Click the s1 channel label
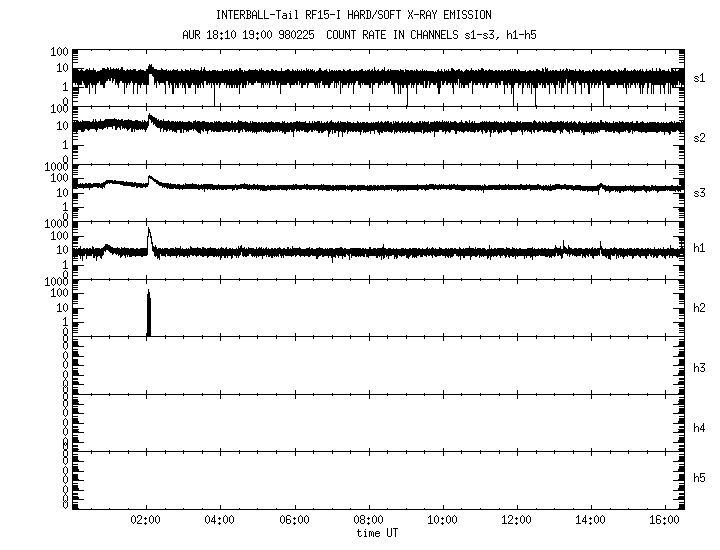This screenshot has height=550, width=720. click(x=699, y=78)
